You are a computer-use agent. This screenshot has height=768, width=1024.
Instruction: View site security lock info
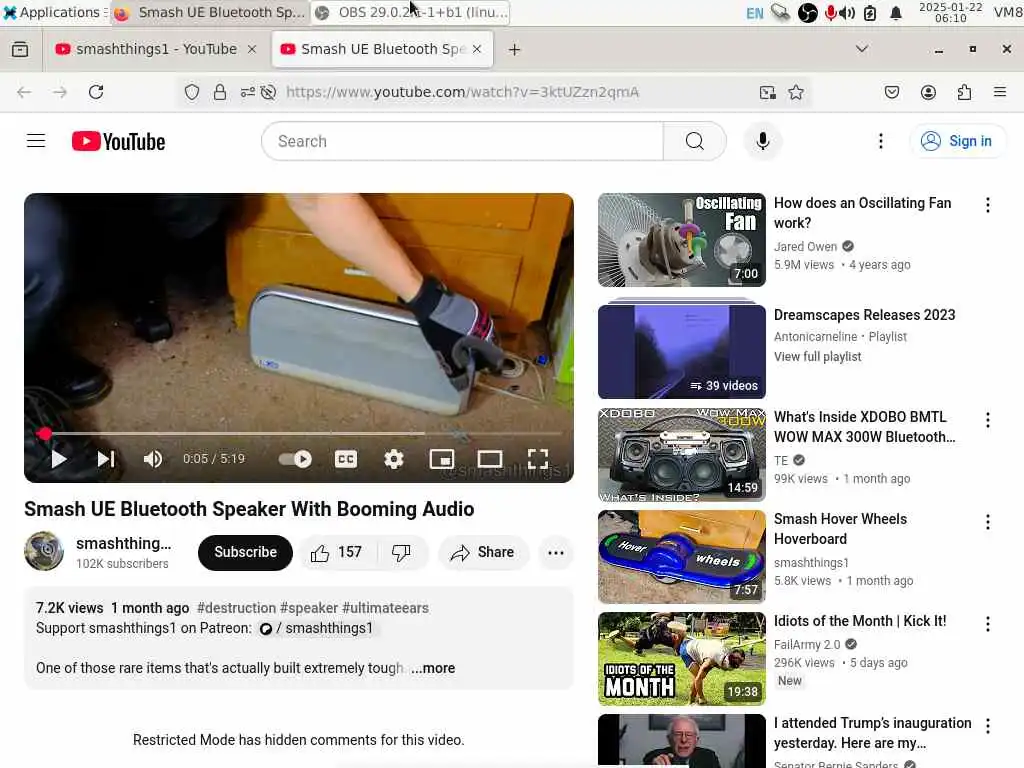(x=220, y=92)
